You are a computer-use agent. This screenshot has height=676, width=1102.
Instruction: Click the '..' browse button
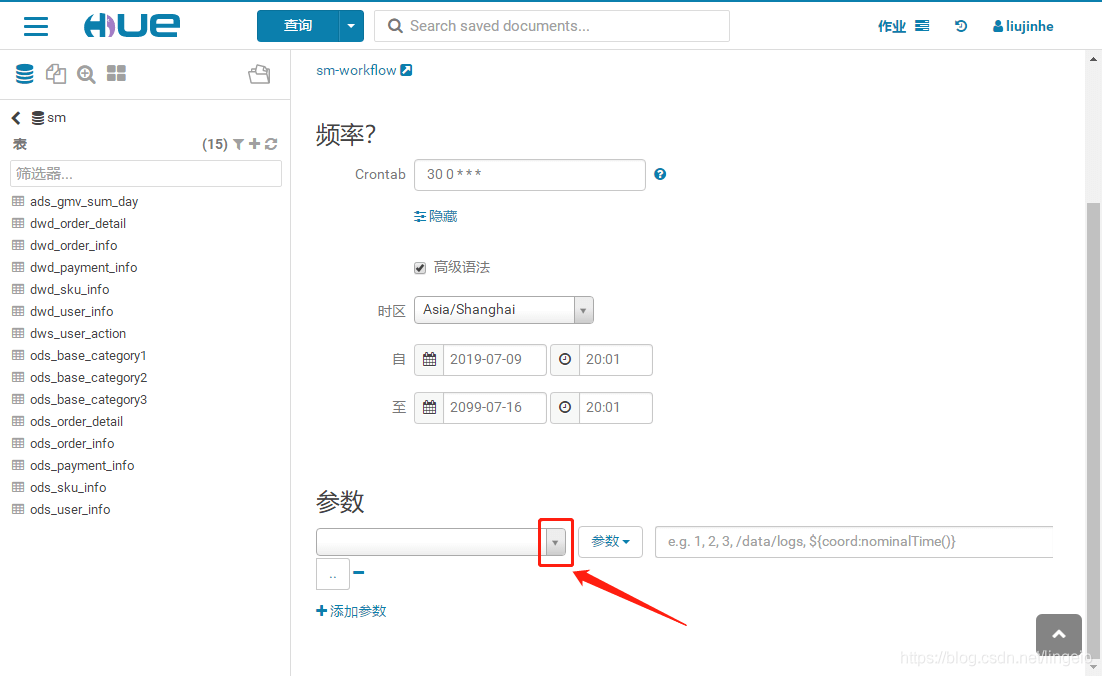click(332, 574)
